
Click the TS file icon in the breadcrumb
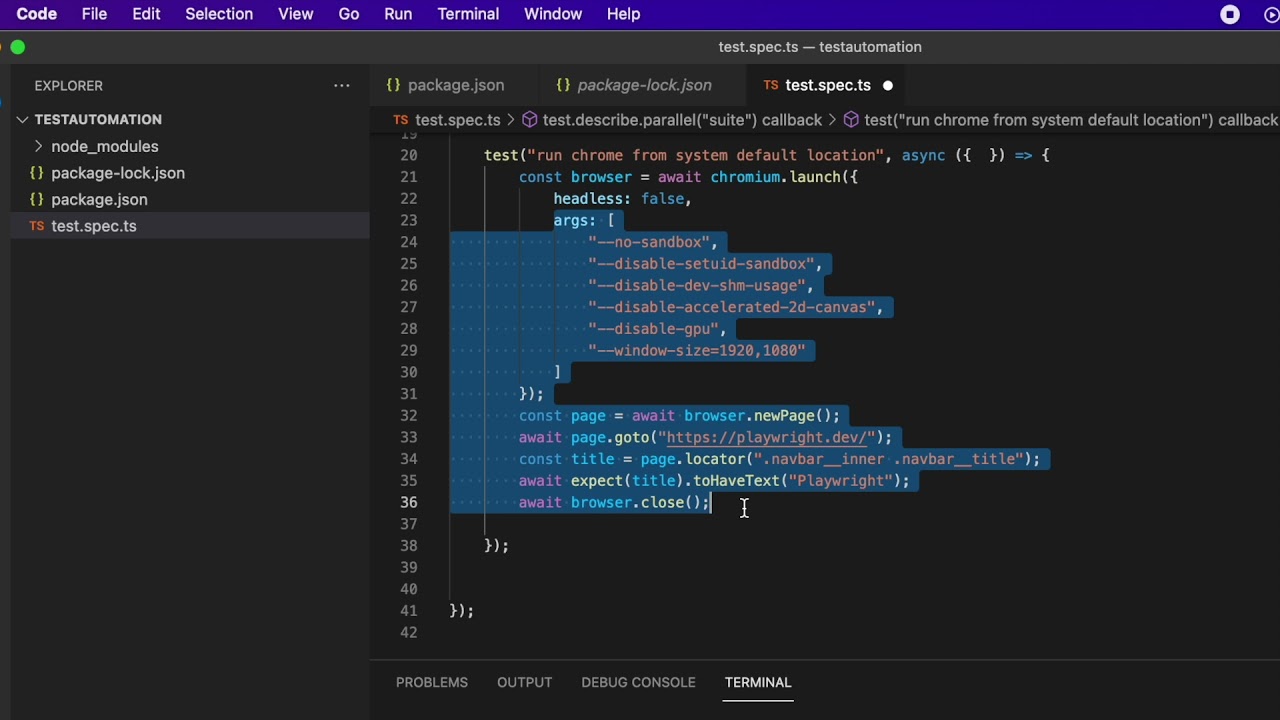(x=401, y=120)
